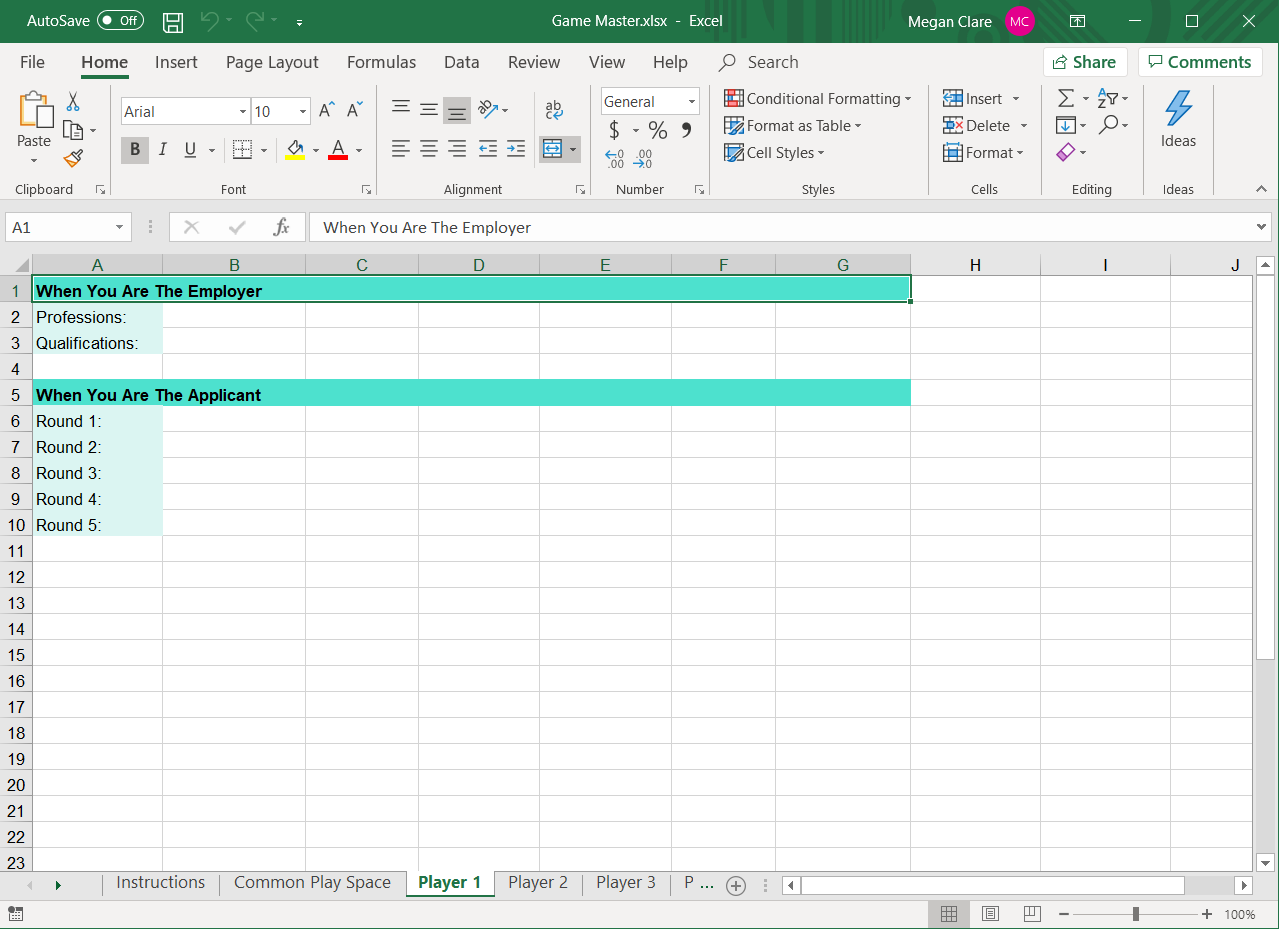
Task: Click the Insert Function fx icon
Action: (281, 227)
